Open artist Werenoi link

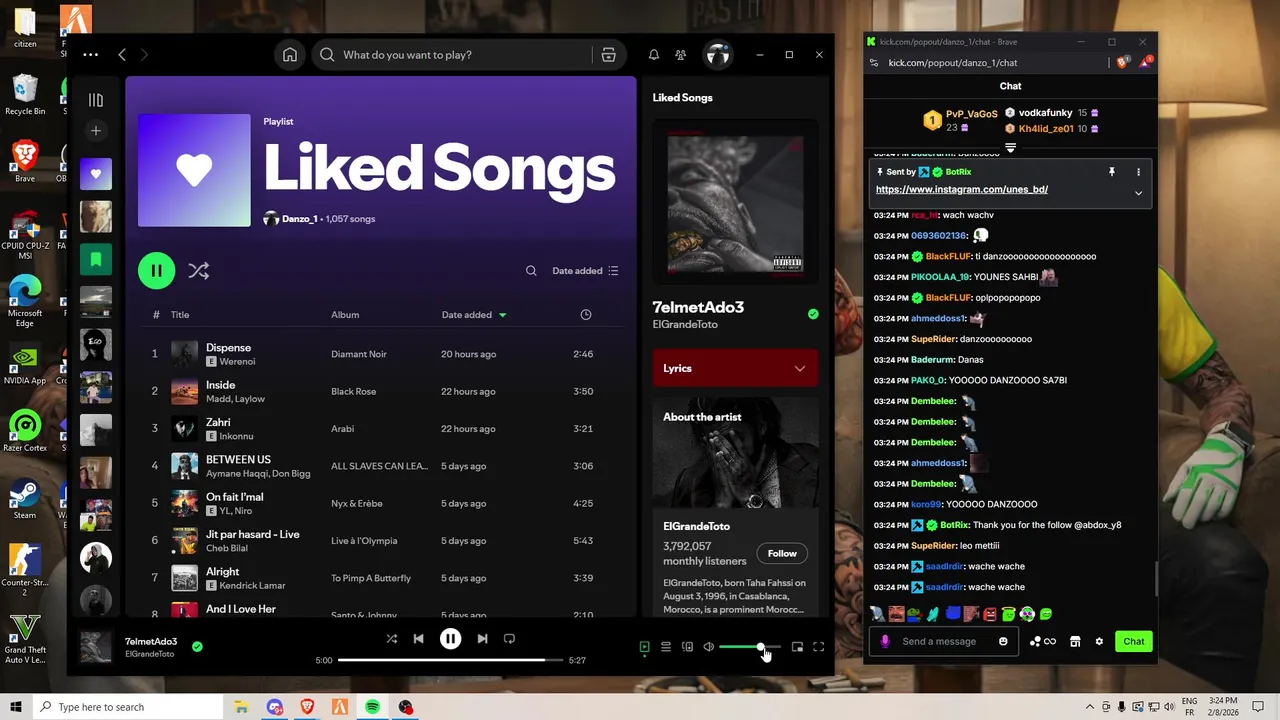(237, 361)
